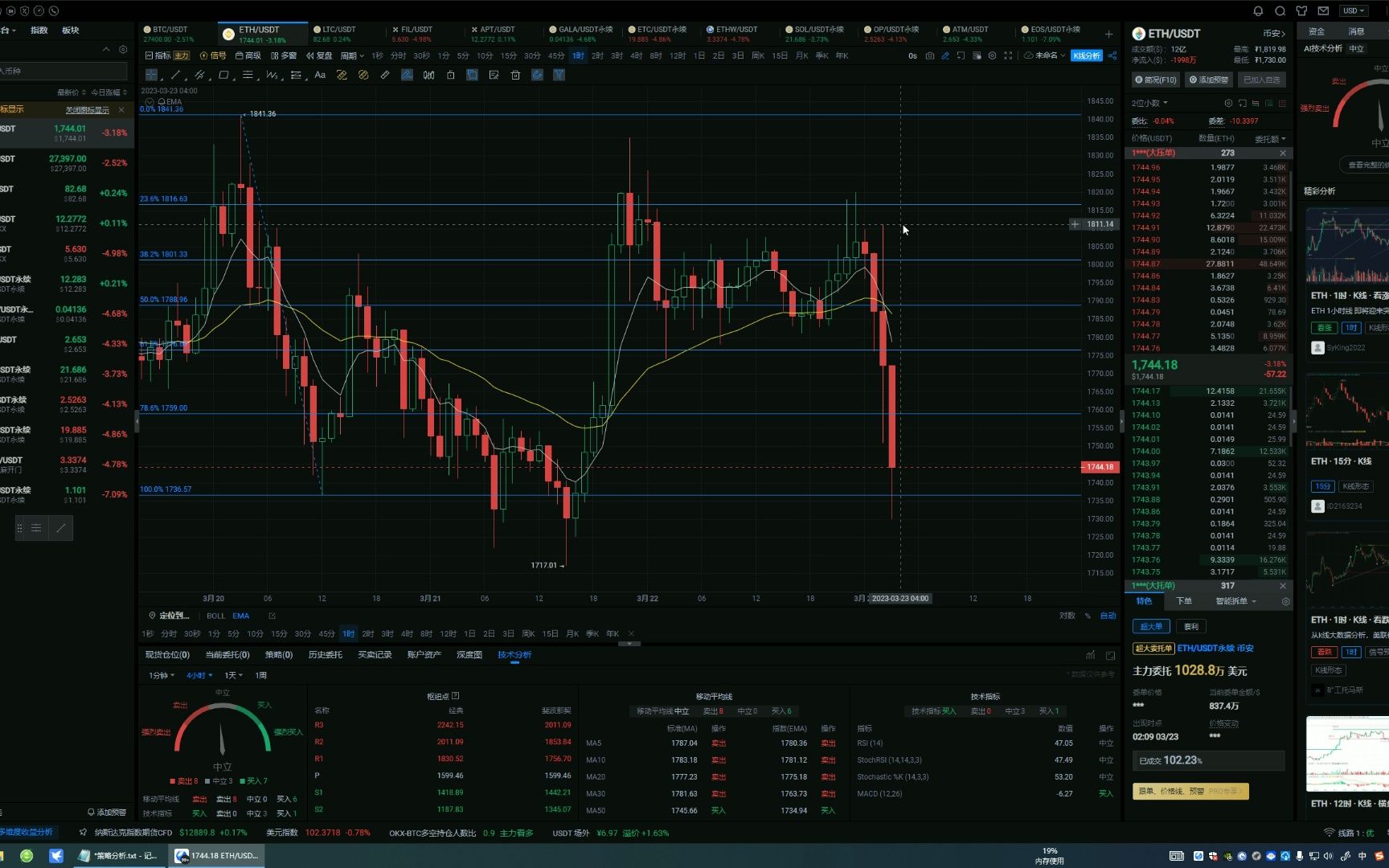This screenshot has width=1389, height=868.
Task: Select the trend line drawing tool
Action: point(175,75)
